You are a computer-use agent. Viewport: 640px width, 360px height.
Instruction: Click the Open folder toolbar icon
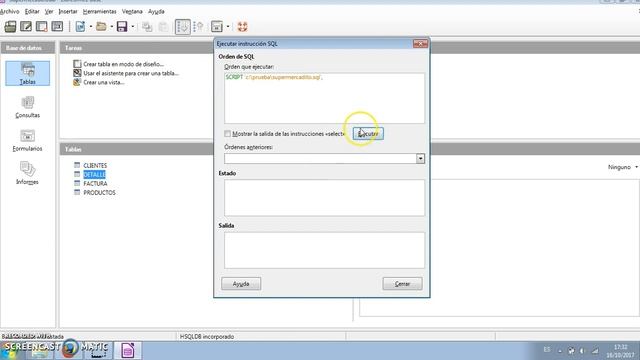(x=101, y=27)
